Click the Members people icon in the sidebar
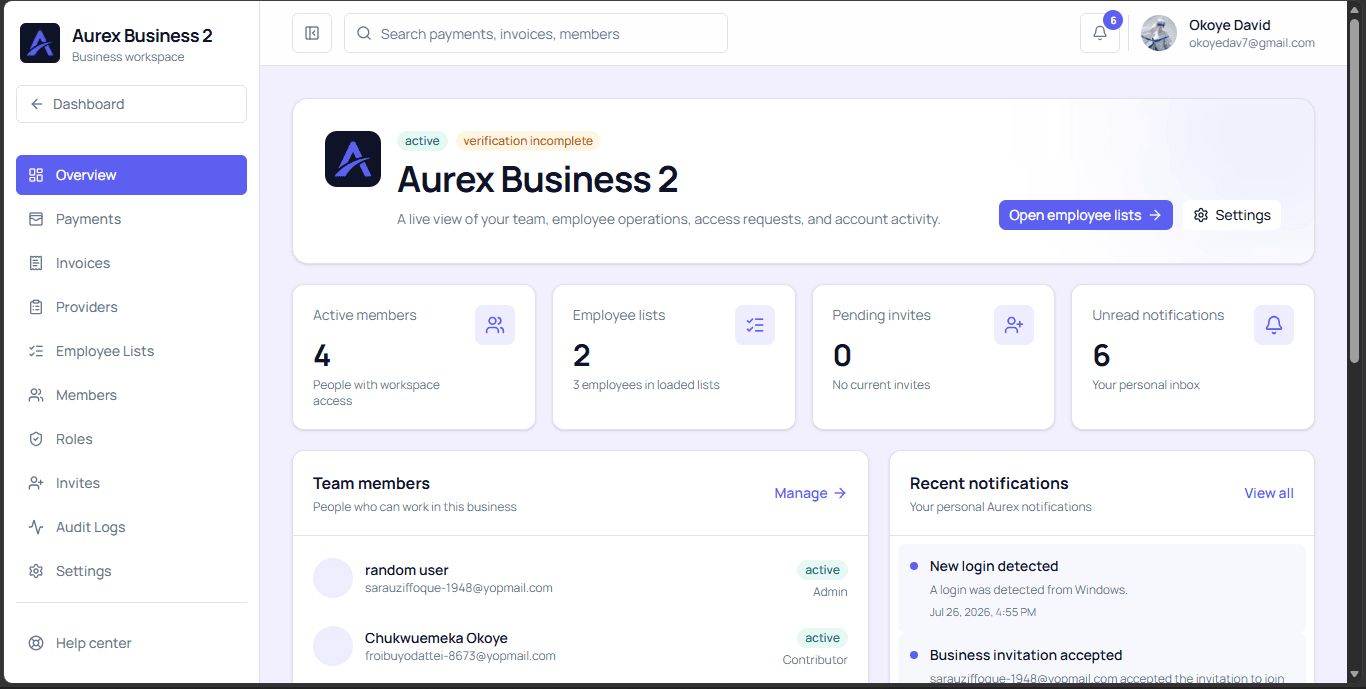 point(36,395)
